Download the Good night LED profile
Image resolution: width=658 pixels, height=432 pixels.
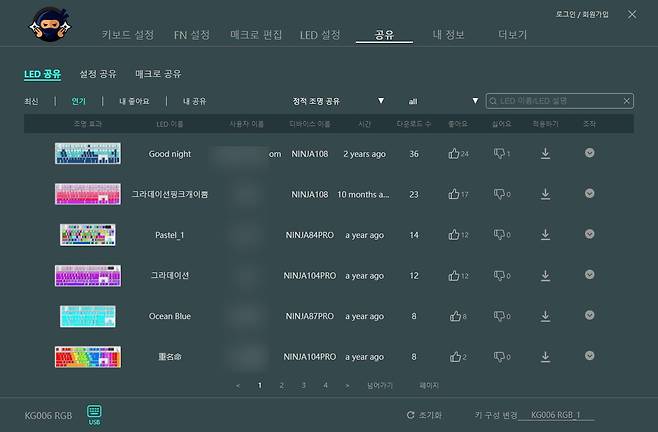point(545,154)
